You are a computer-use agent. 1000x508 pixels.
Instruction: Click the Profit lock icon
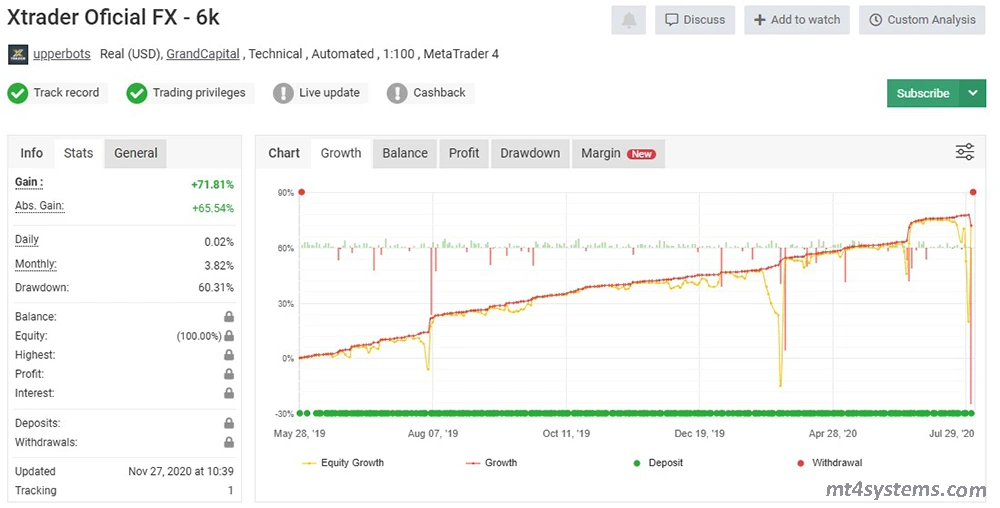[x=229, y=374]
